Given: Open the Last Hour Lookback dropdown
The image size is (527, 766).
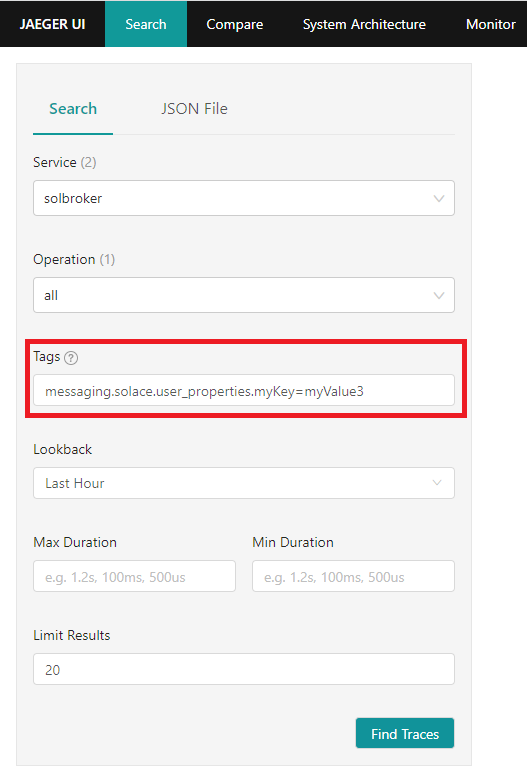Looking at the screenshot, I should [244, 483].
